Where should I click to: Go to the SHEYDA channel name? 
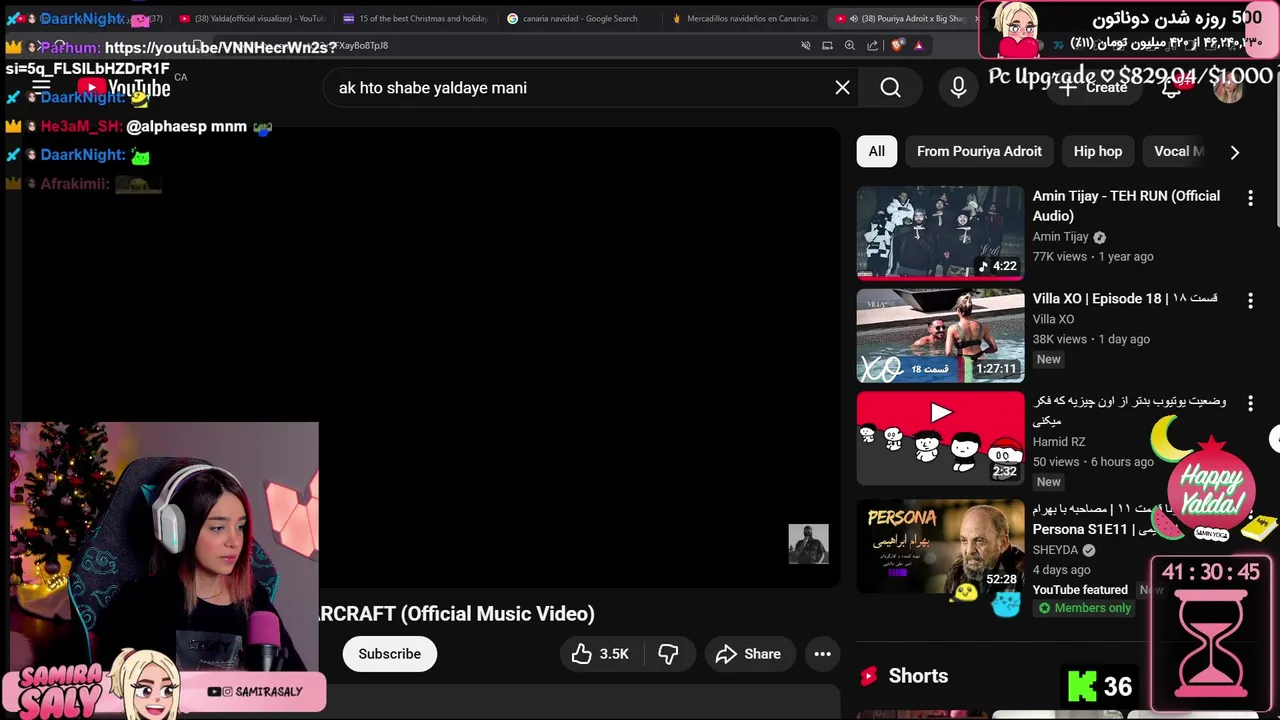tap(1055, 550)
